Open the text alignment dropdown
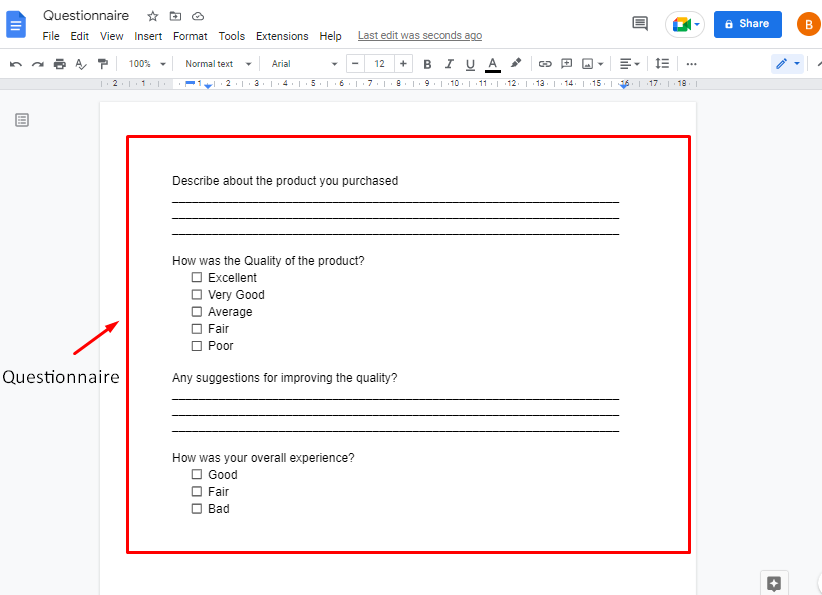This screenshot has height=595, width=822. point(629,64)
